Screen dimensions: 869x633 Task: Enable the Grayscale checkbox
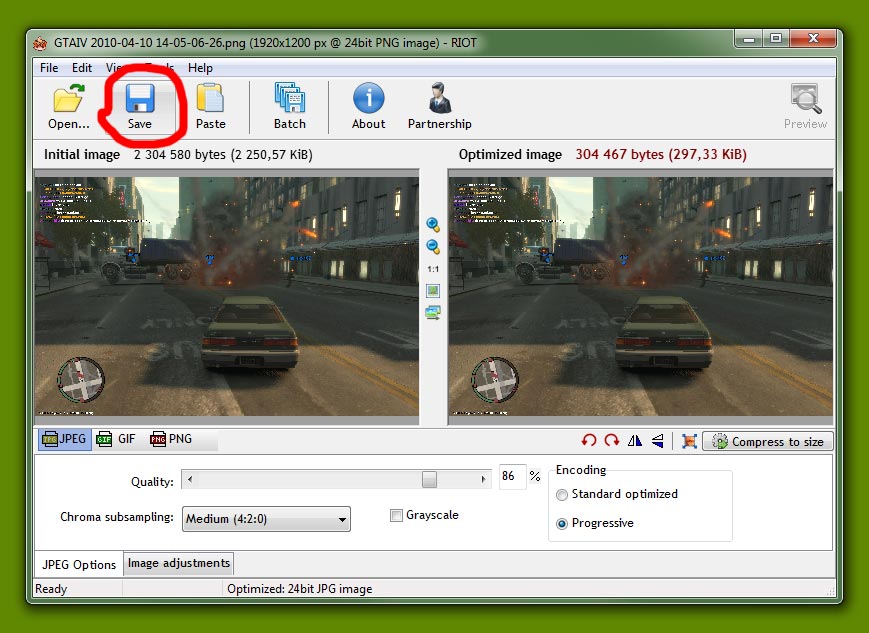click(396, 515)
